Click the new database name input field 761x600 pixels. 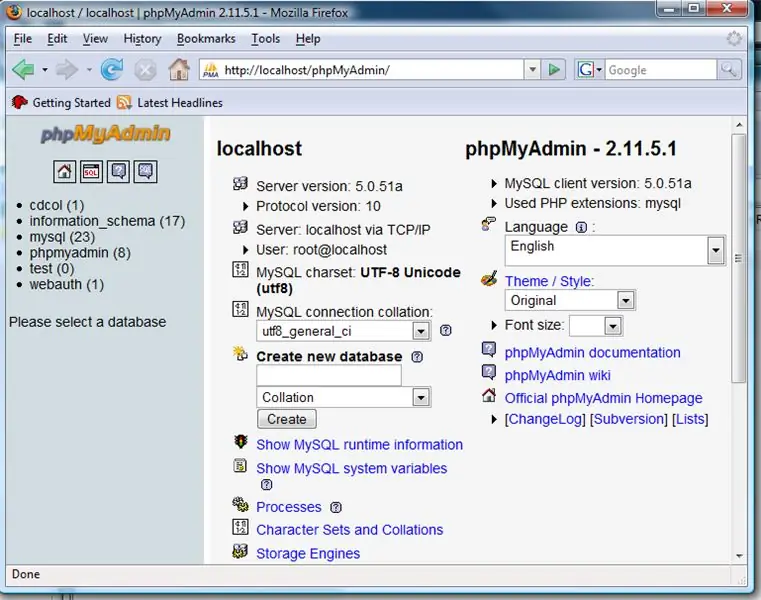(x=329, y=376)
